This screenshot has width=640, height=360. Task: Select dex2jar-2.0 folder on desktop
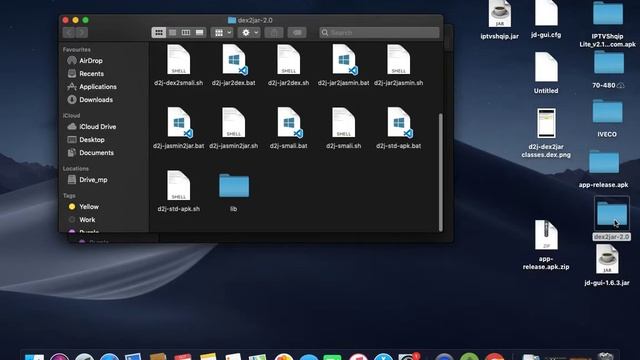(x=611, y=218)
